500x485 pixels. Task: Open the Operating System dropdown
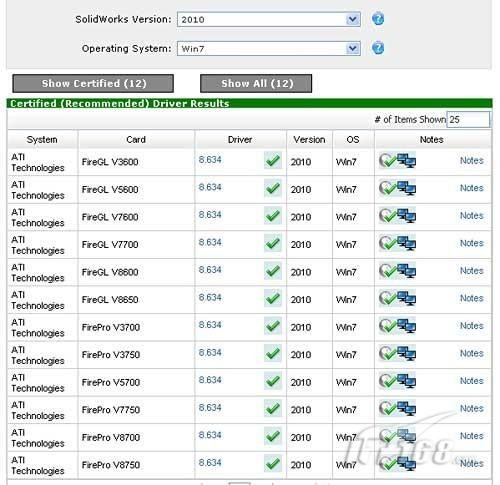(x=269, y=49)
